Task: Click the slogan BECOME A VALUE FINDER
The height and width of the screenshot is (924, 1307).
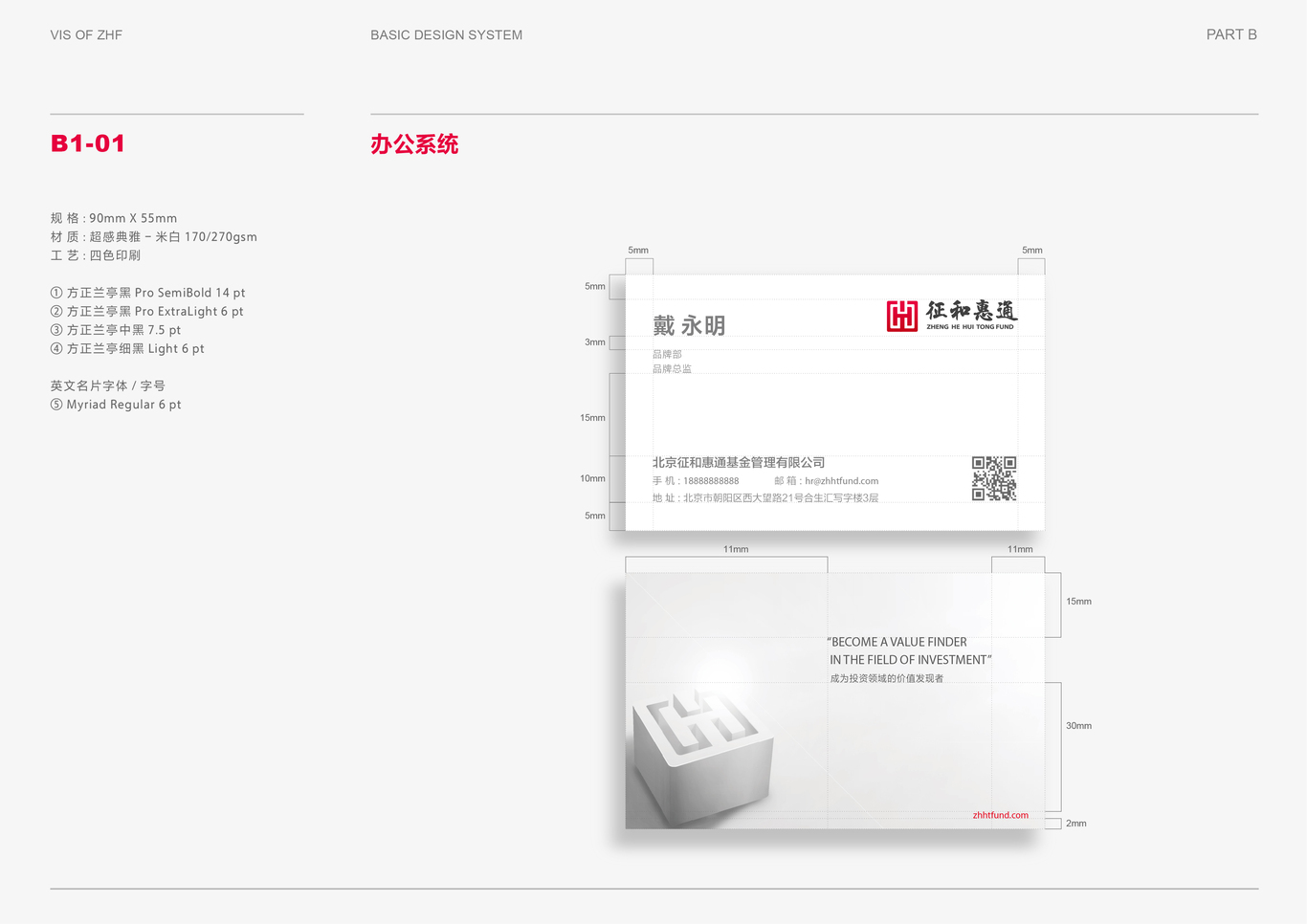Action: tap(897, 642)
